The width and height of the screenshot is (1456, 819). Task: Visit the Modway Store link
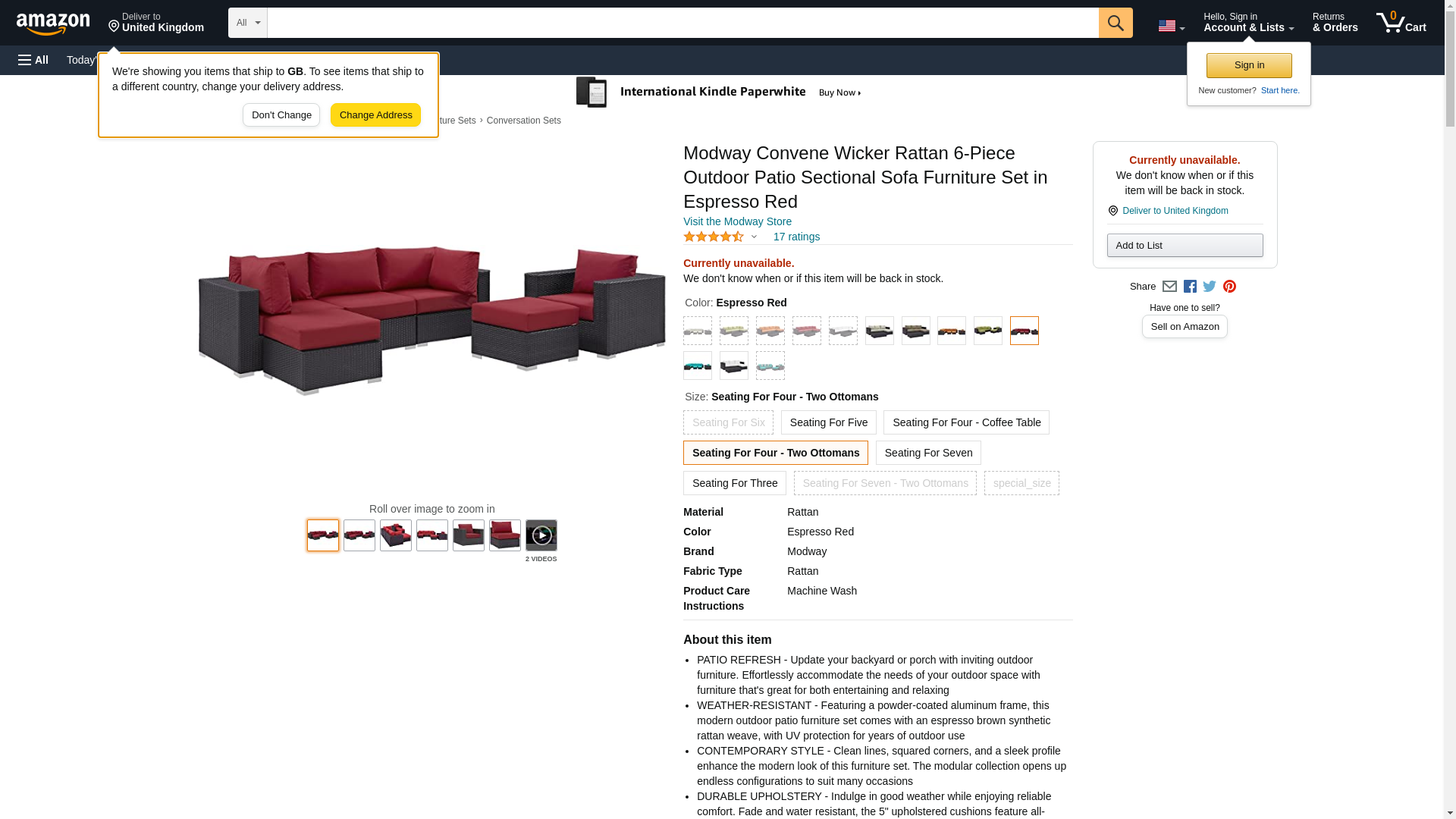click(737, 221)
